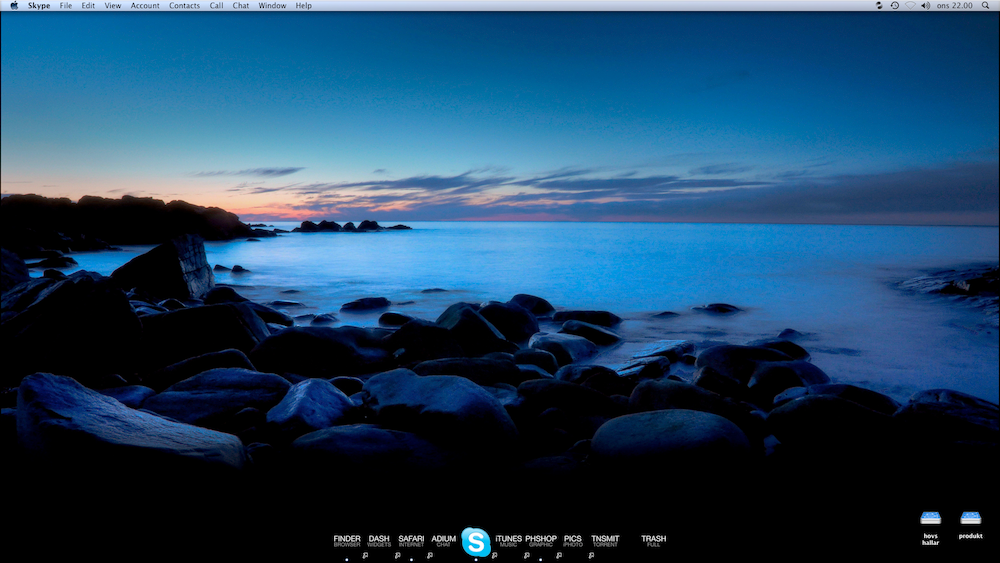
Task: Open Adium chat from the dock
Action: [443, 540]
